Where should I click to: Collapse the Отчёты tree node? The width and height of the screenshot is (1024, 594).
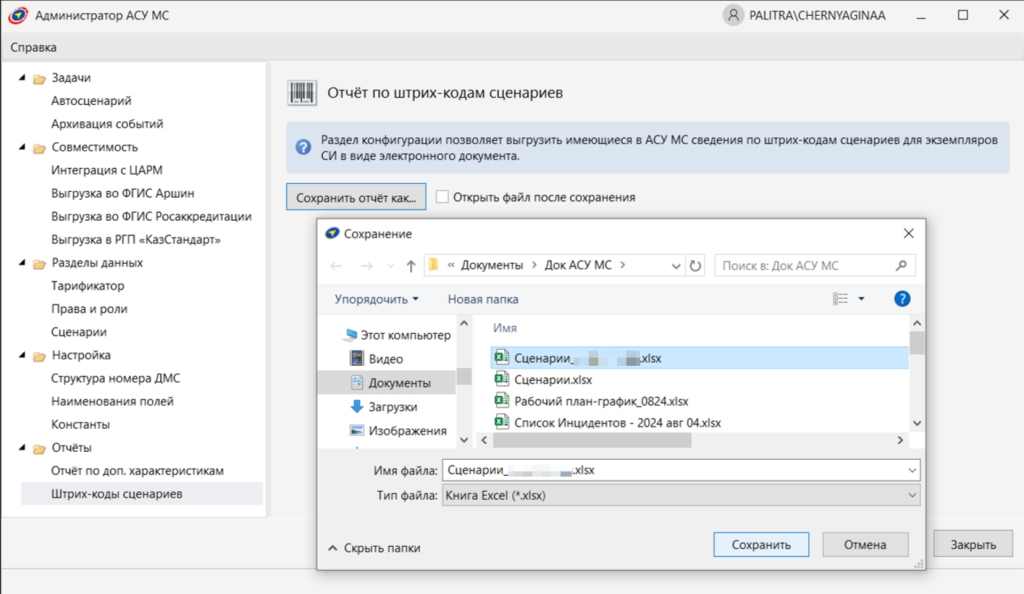(x=22, y=448)
